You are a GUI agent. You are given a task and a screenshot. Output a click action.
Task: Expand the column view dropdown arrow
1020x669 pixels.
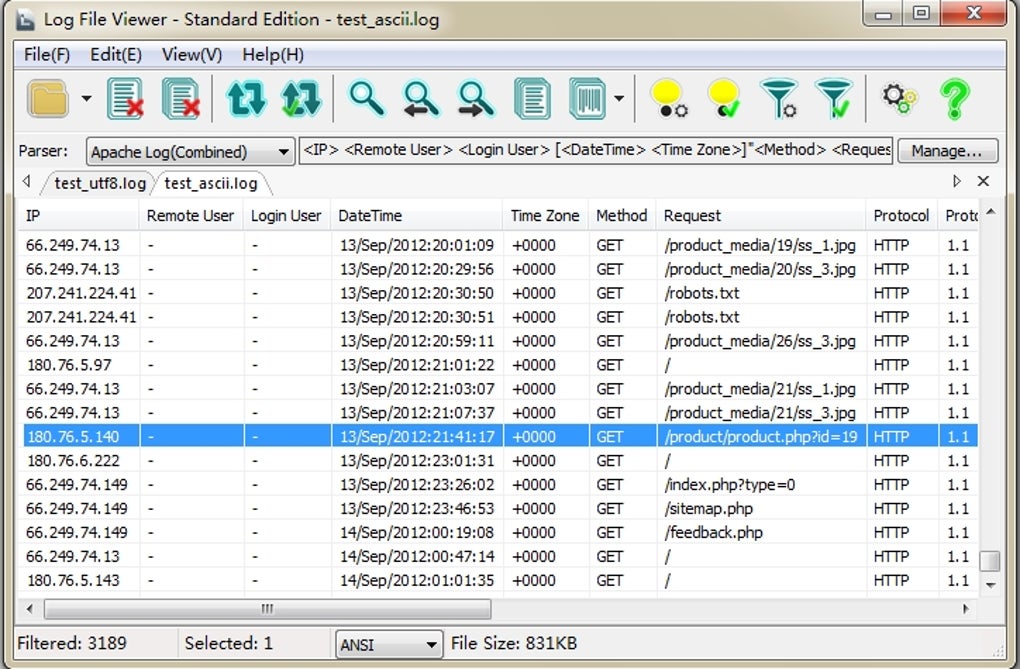point(619,99)
